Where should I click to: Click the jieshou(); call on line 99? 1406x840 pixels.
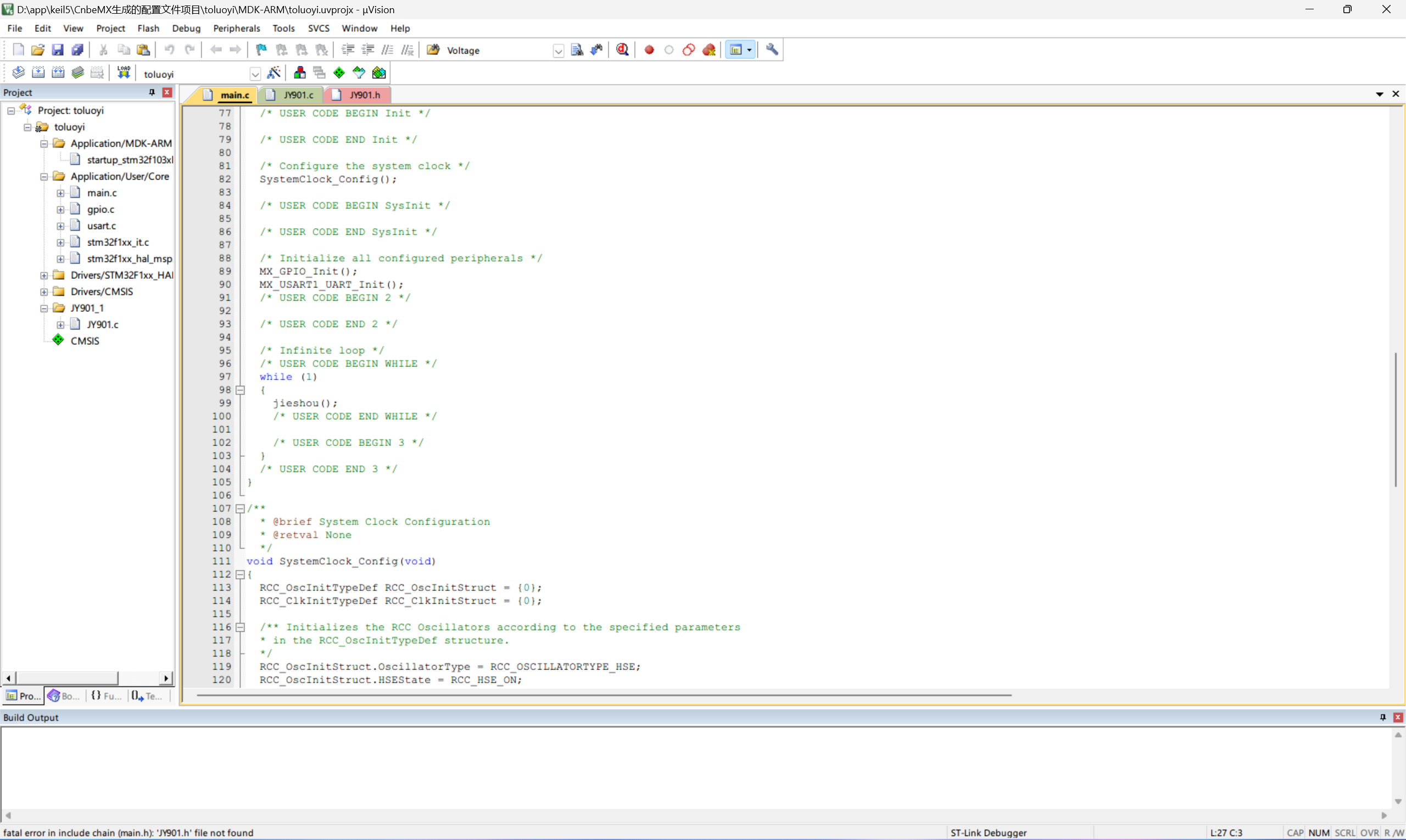click(305, 403)
